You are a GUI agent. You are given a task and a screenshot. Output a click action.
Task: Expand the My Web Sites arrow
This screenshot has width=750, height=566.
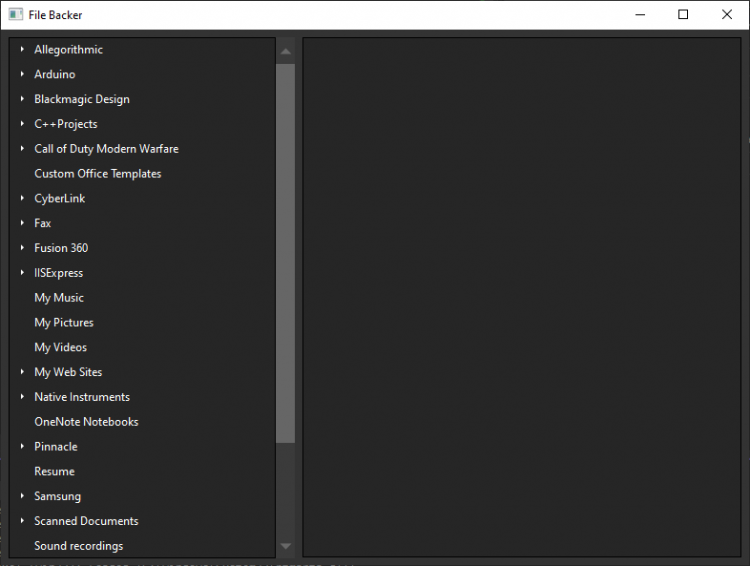coord(22,372)
